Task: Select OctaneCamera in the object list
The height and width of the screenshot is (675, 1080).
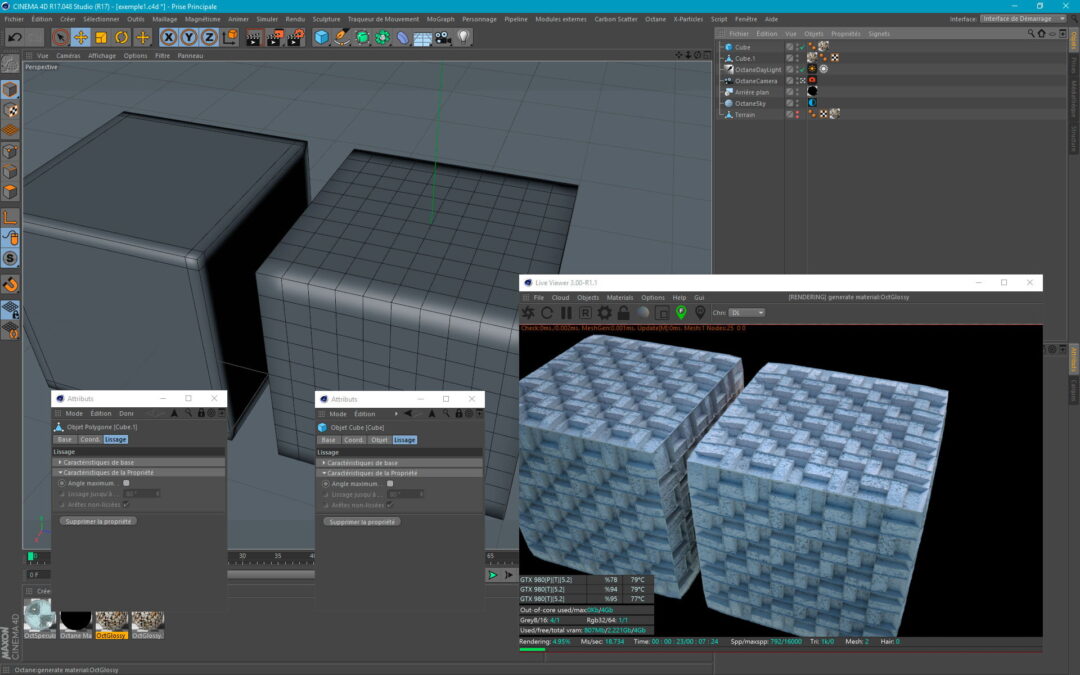Action: pos(756,81)
